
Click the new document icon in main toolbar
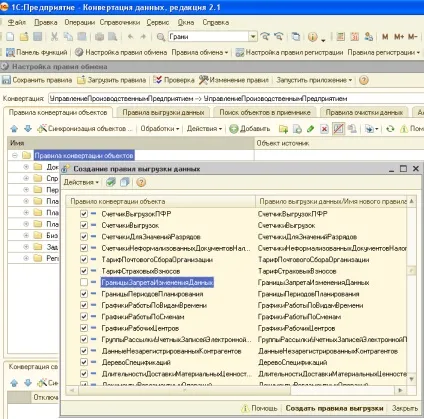[x=10, y=37]
